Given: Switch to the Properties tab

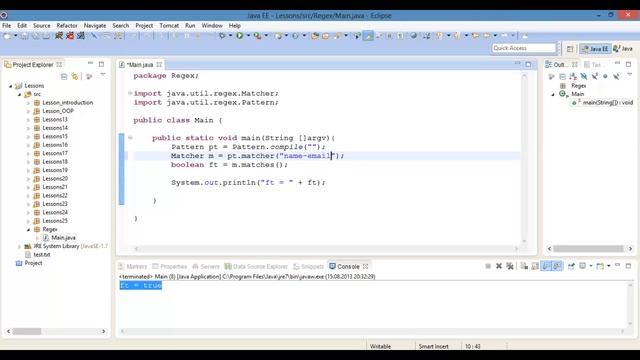Looking at the screenshot, I should [170, 266].
